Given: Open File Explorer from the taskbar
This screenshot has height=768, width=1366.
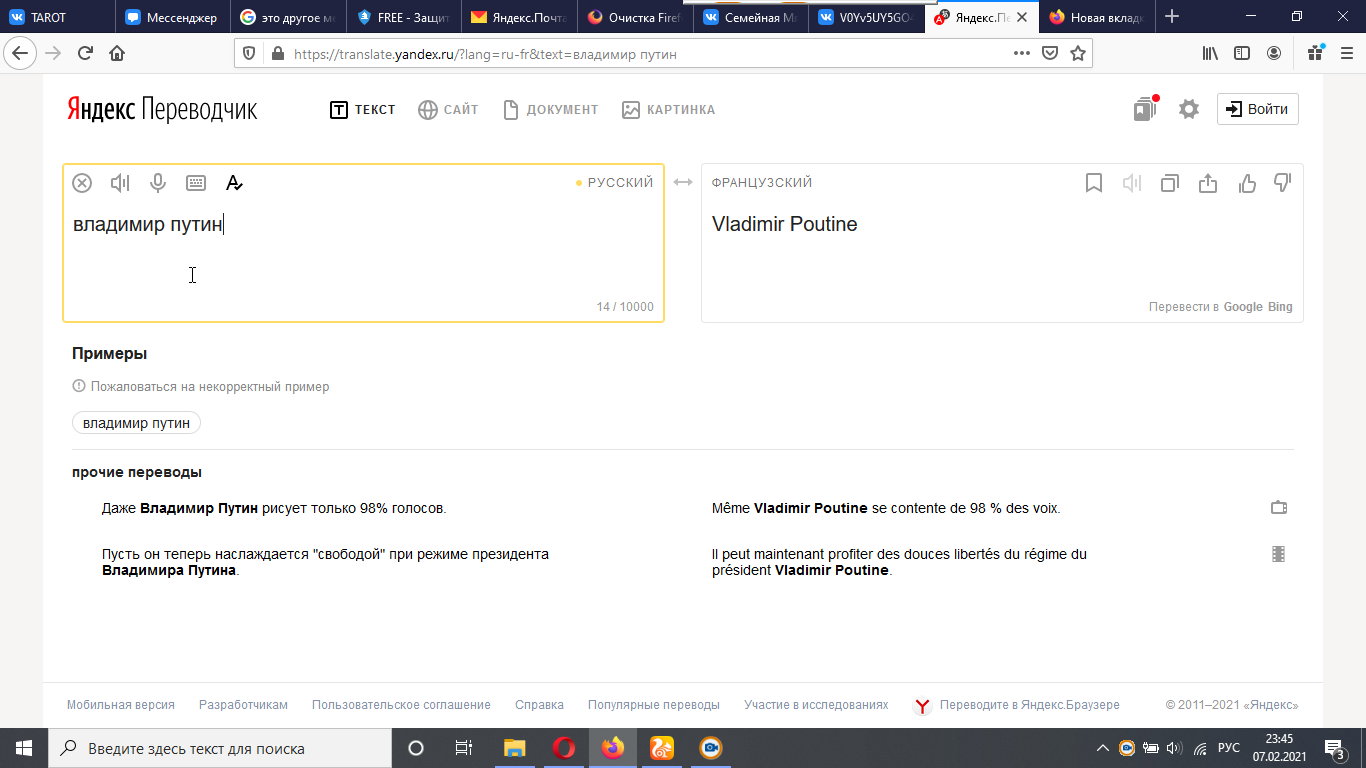Looking at the screenshot, I should point(514,748).
